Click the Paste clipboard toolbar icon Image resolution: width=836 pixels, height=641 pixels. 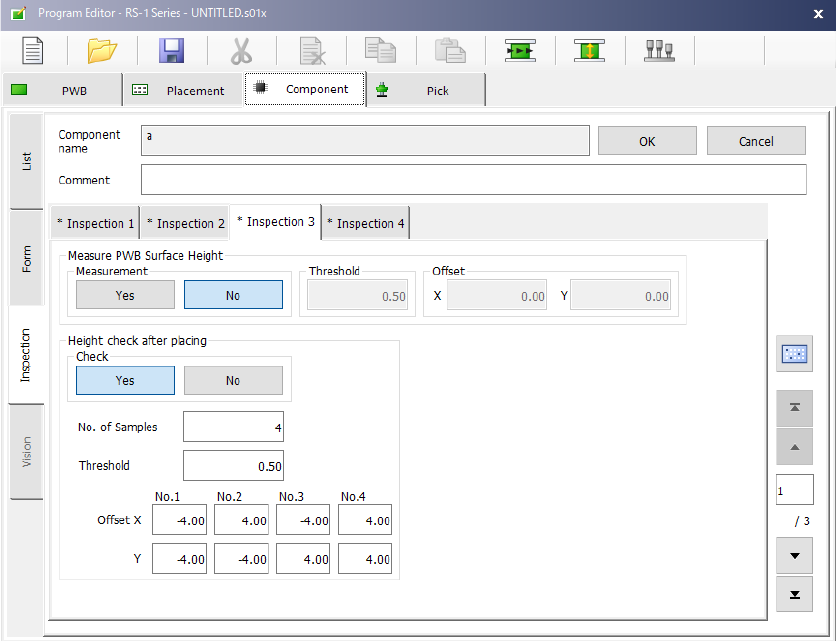click(451, 51)
